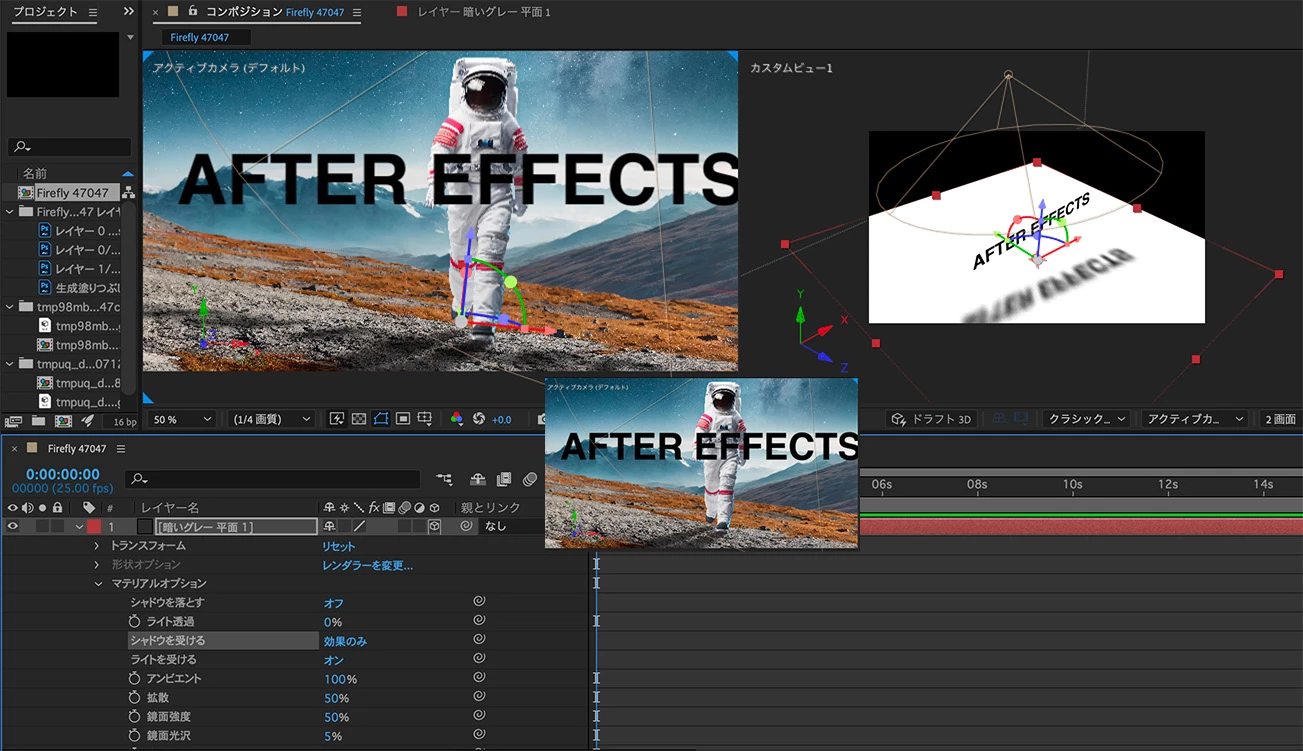1303x751 pixels.
Task: Open the Composition panel hamburger menu
Action: [x=357, y=12]
